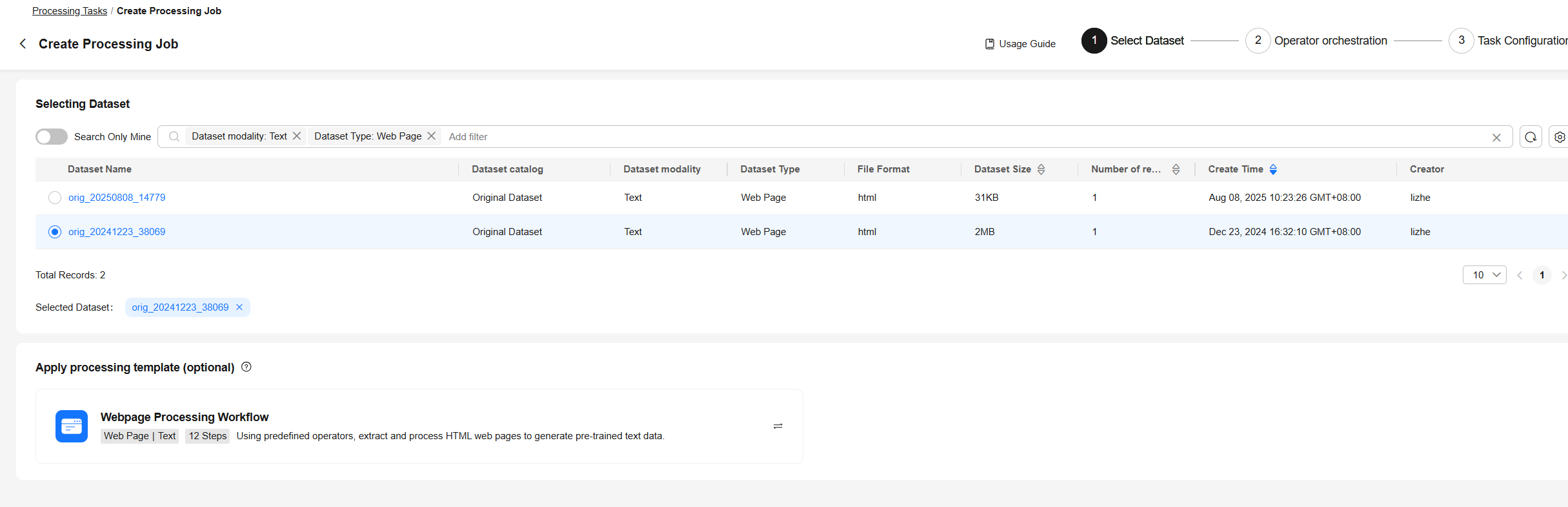Click the Add filter input field

pyautogui.click(x=645, y=137)
